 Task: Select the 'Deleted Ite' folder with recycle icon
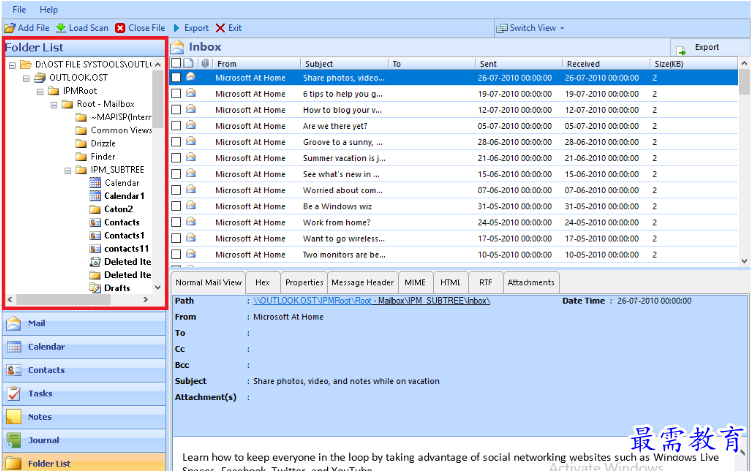(x=120, y=262)
